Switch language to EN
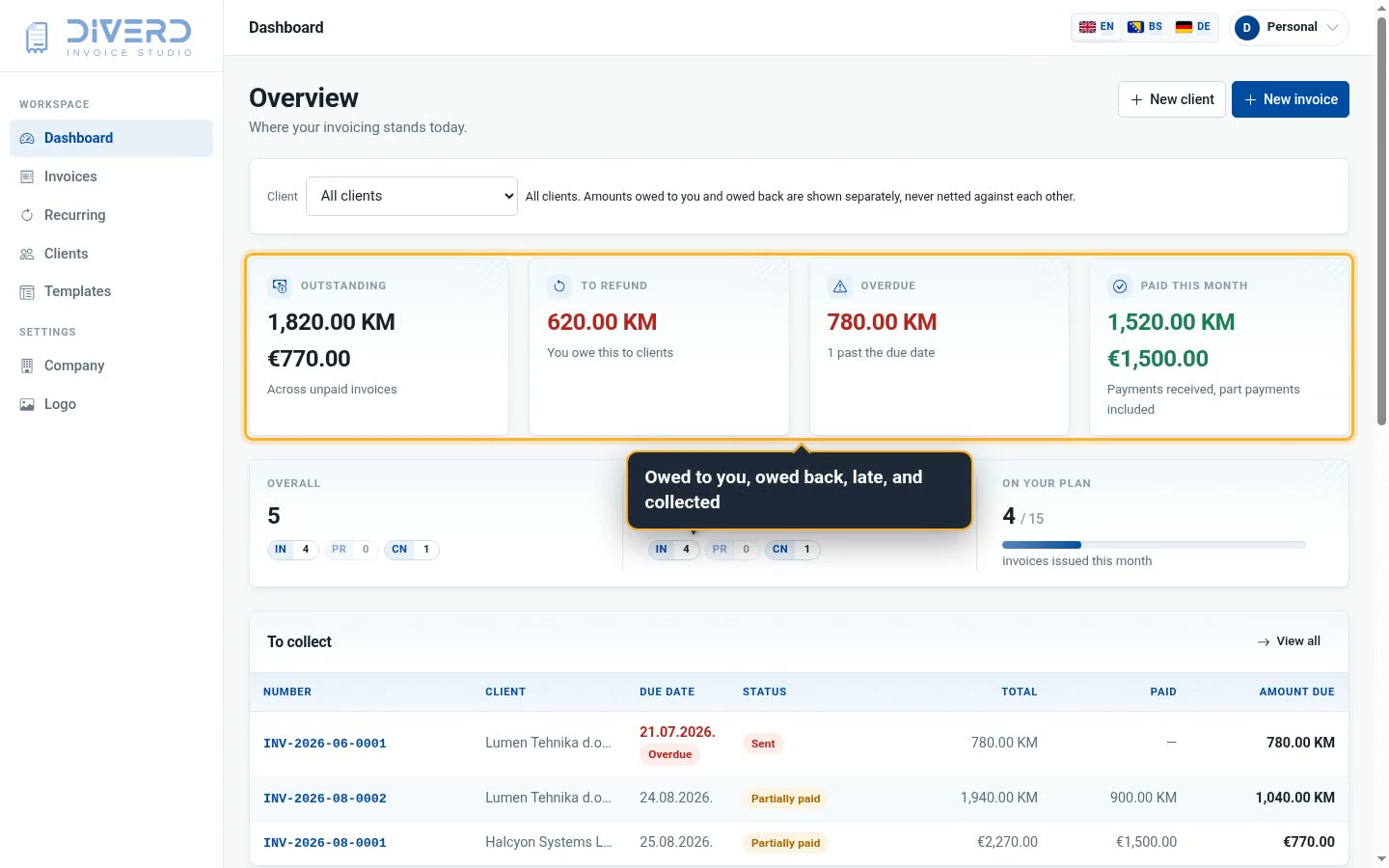1389x868 pixels. (x=1097, y=27)
